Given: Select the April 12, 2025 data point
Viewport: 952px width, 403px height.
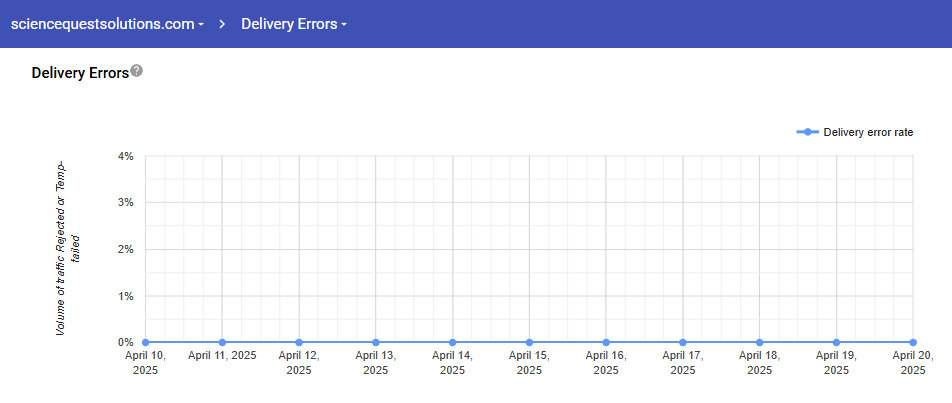Looking at the screenshot, I should point(299,342).
